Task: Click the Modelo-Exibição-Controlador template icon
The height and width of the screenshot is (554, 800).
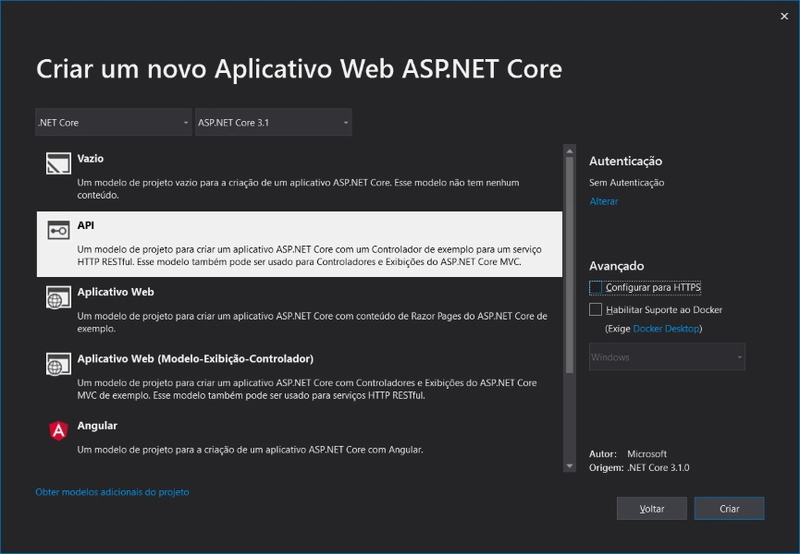Action: 58,364
